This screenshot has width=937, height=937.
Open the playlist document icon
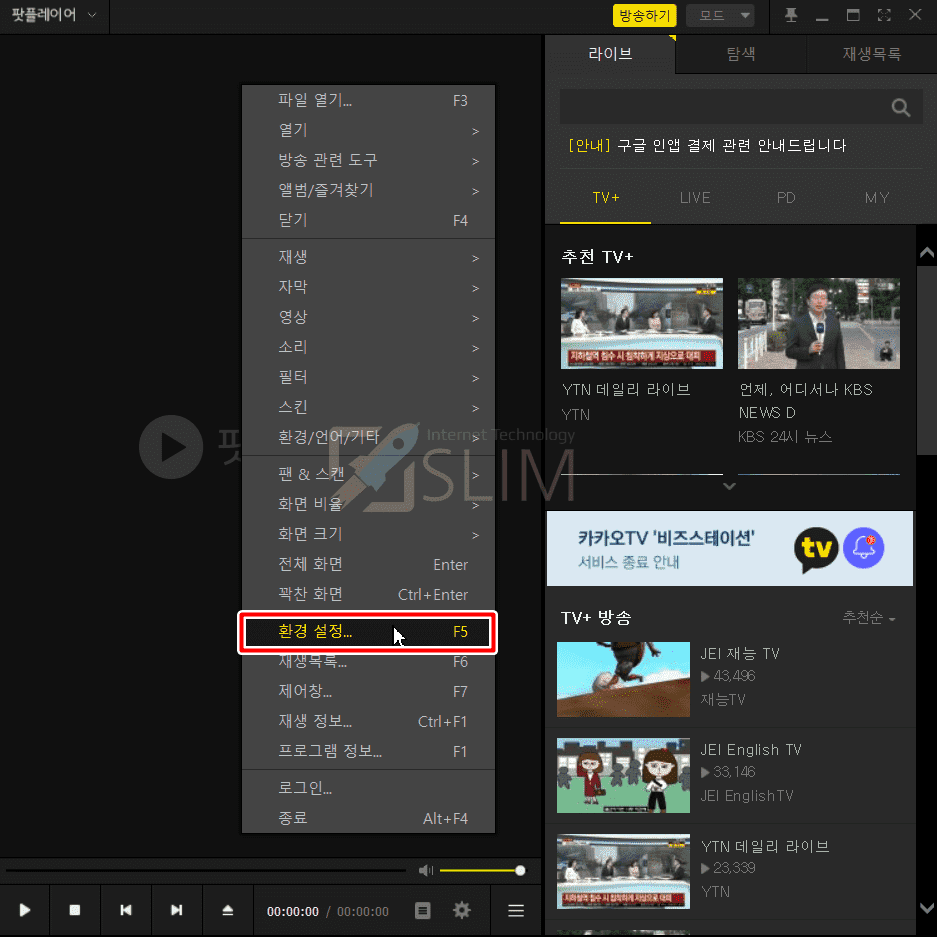tap(422, 911)
